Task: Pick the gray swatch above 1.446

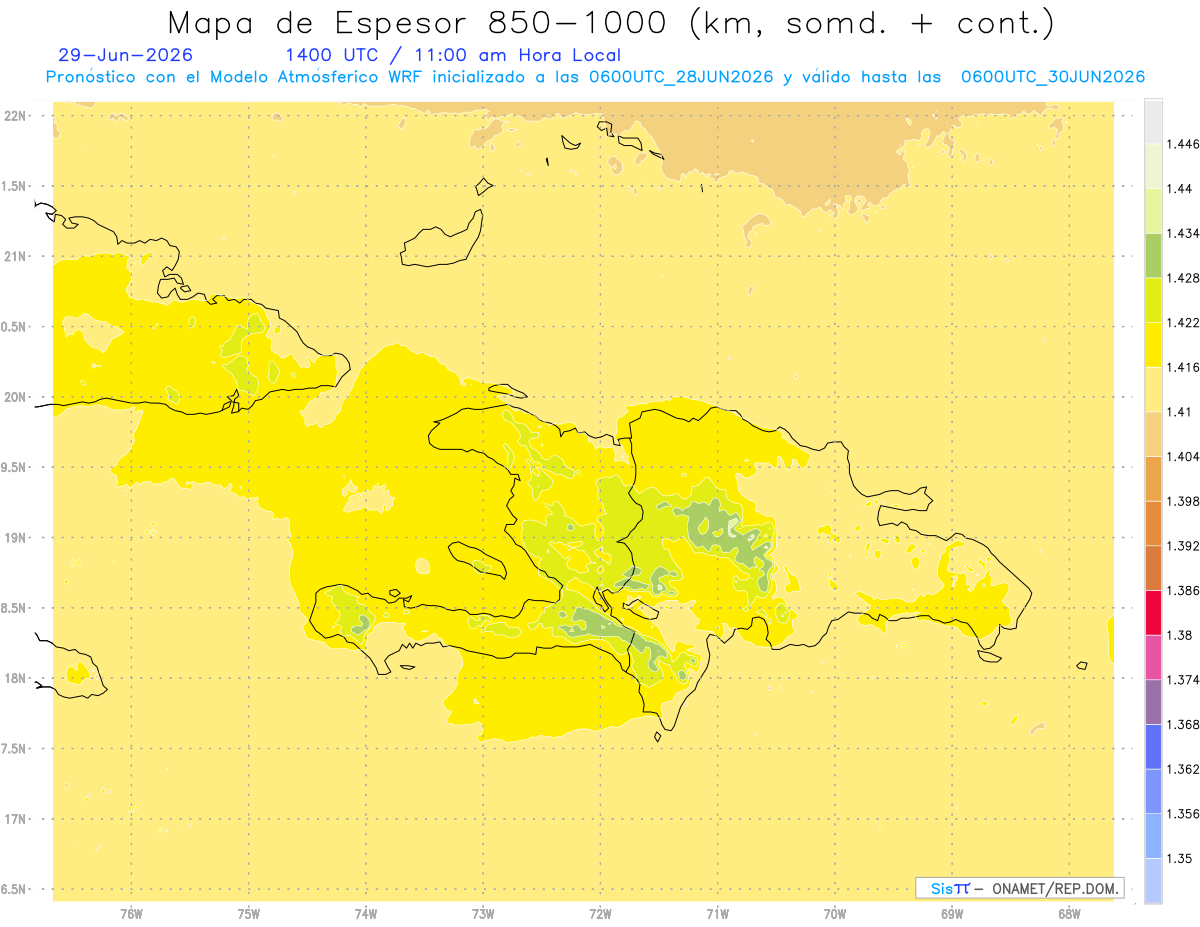Action: [x=1153, y=121]
